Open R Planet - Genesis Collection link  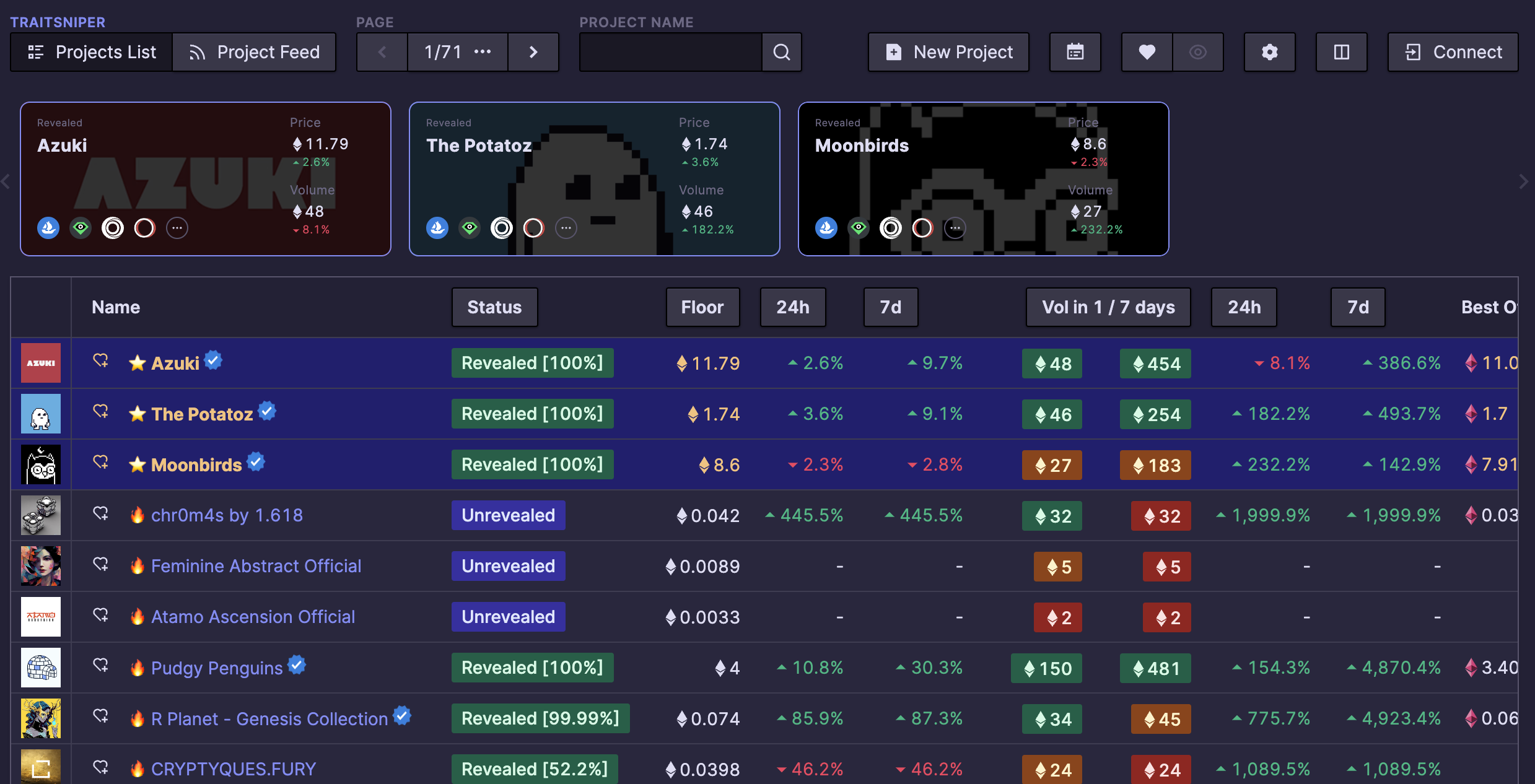[269, 719]
